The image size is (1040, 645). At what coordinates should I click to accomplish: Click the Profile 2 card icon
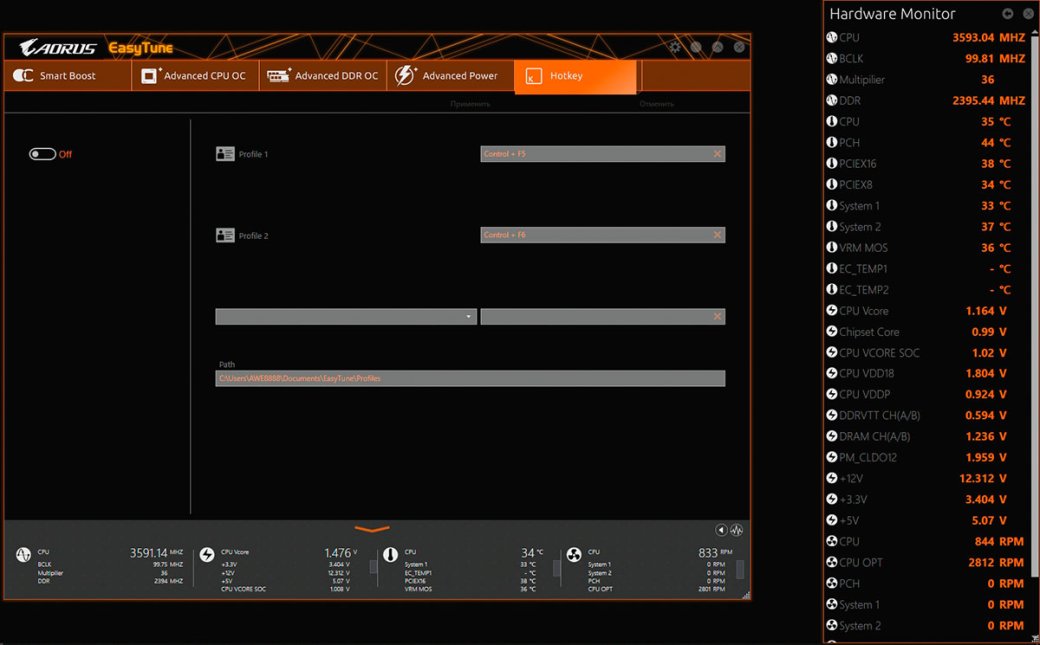pos(225,236)
